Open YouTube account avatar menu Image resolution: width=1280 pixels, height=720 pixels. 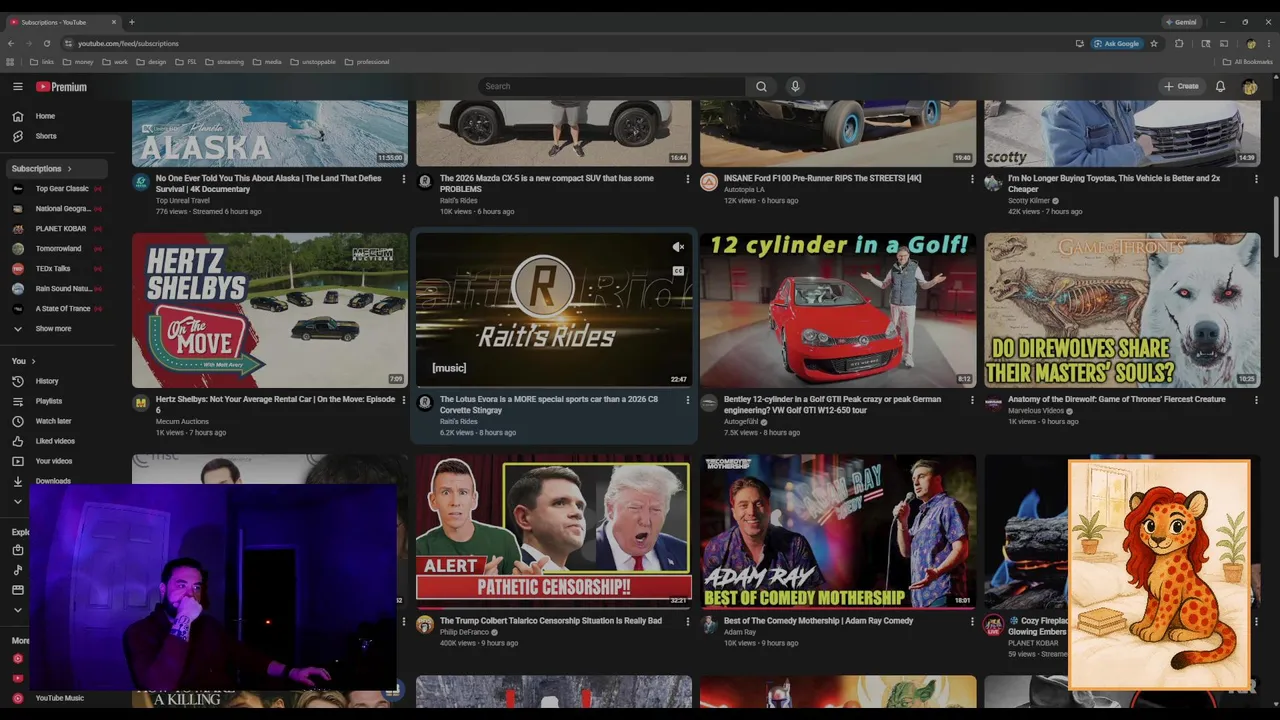tap(1250, 87)
